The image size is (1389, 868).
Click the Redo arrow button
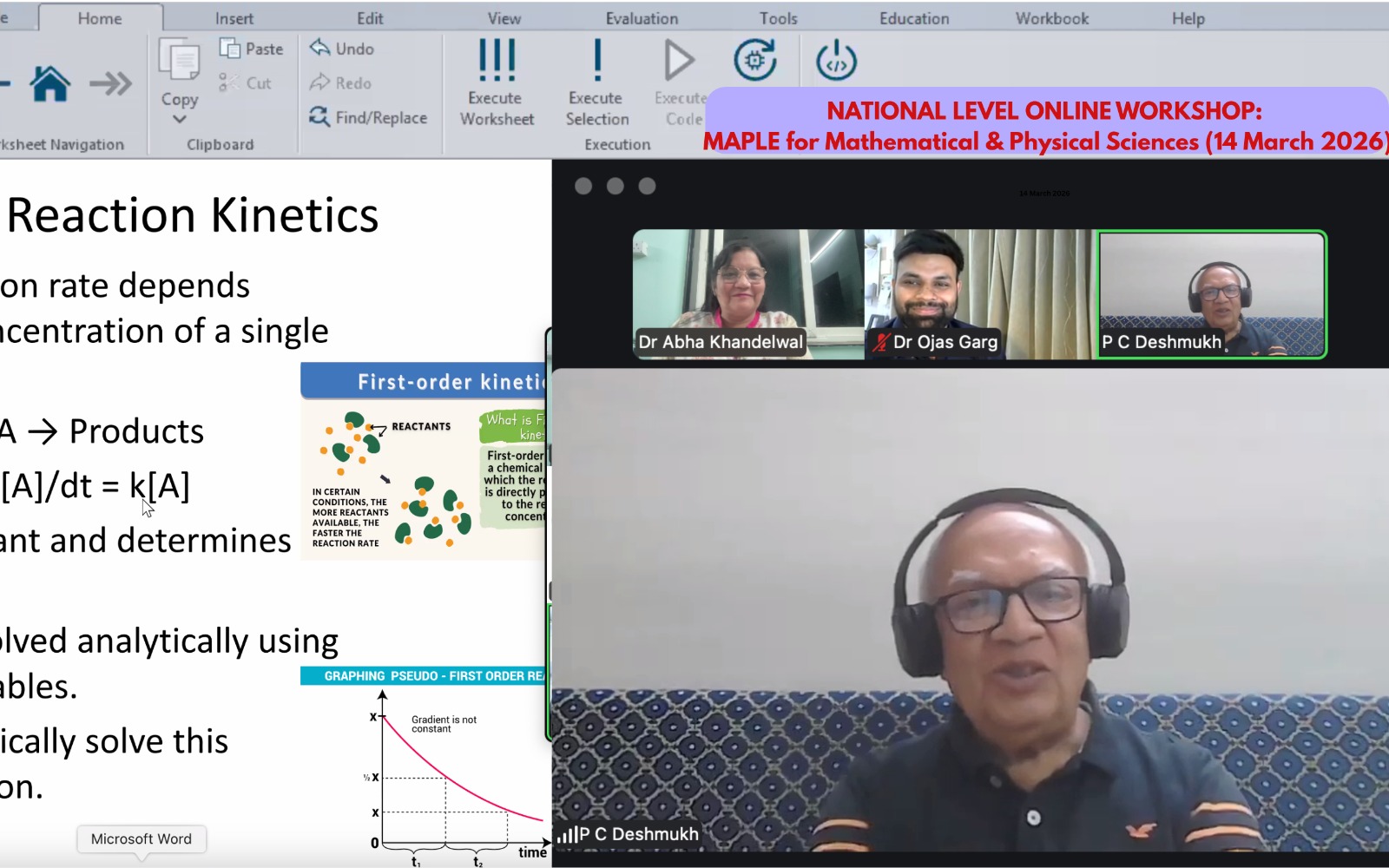pyautogui.click(x=340, y=83)
